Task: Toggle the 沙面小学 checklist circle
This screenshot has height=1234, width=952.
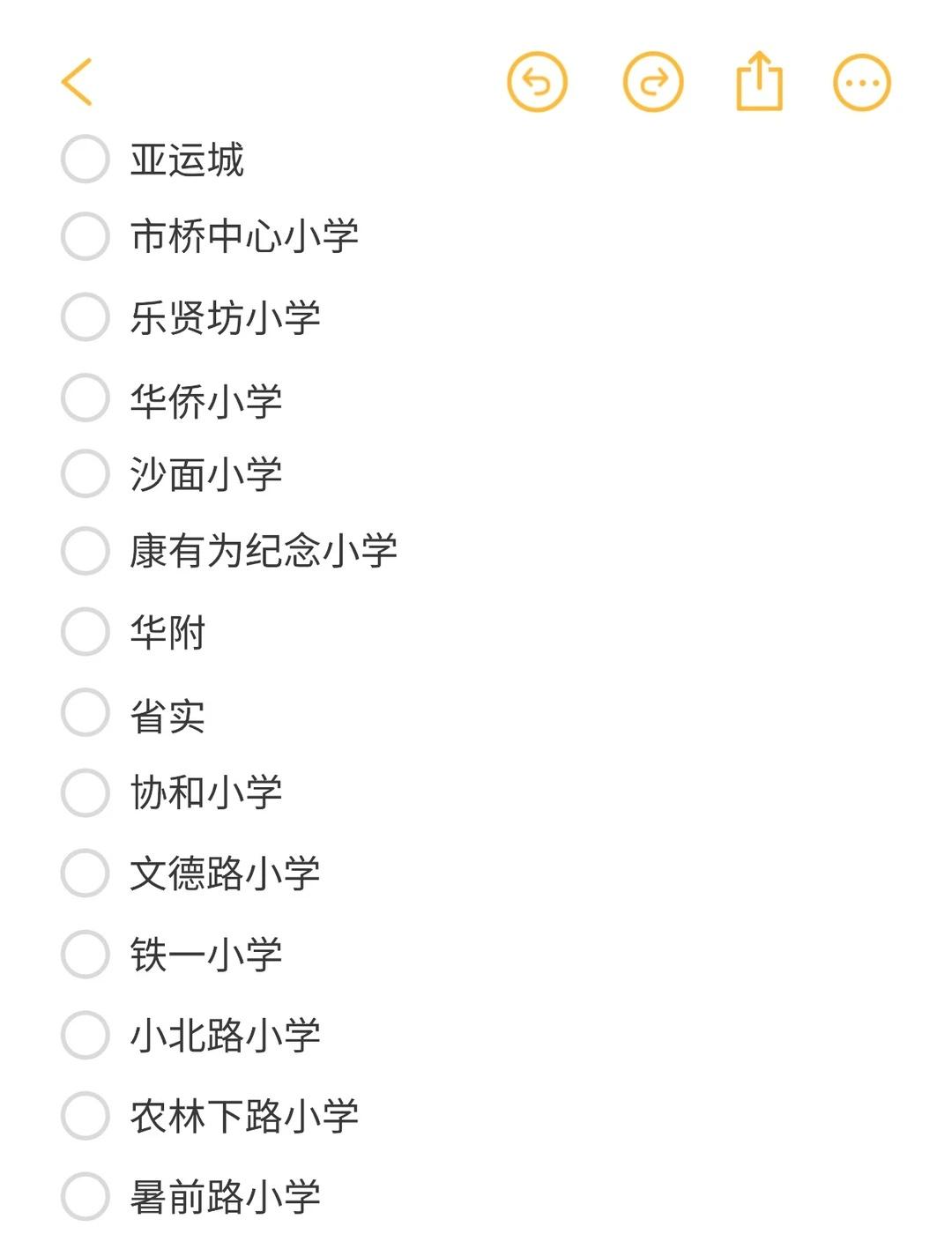Action: pyautogui.click(x=86, y=473)
